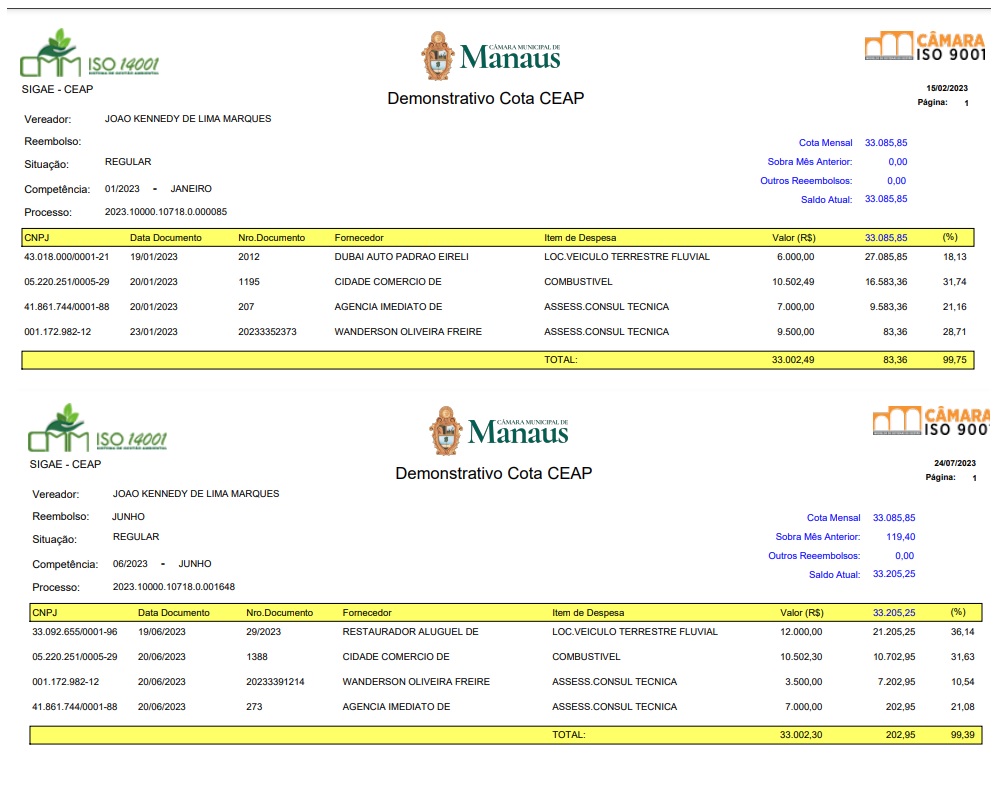
Task: Select supplier DUBAI AUTO PADRAO EIRELI
Action: (x=402, y=257)
